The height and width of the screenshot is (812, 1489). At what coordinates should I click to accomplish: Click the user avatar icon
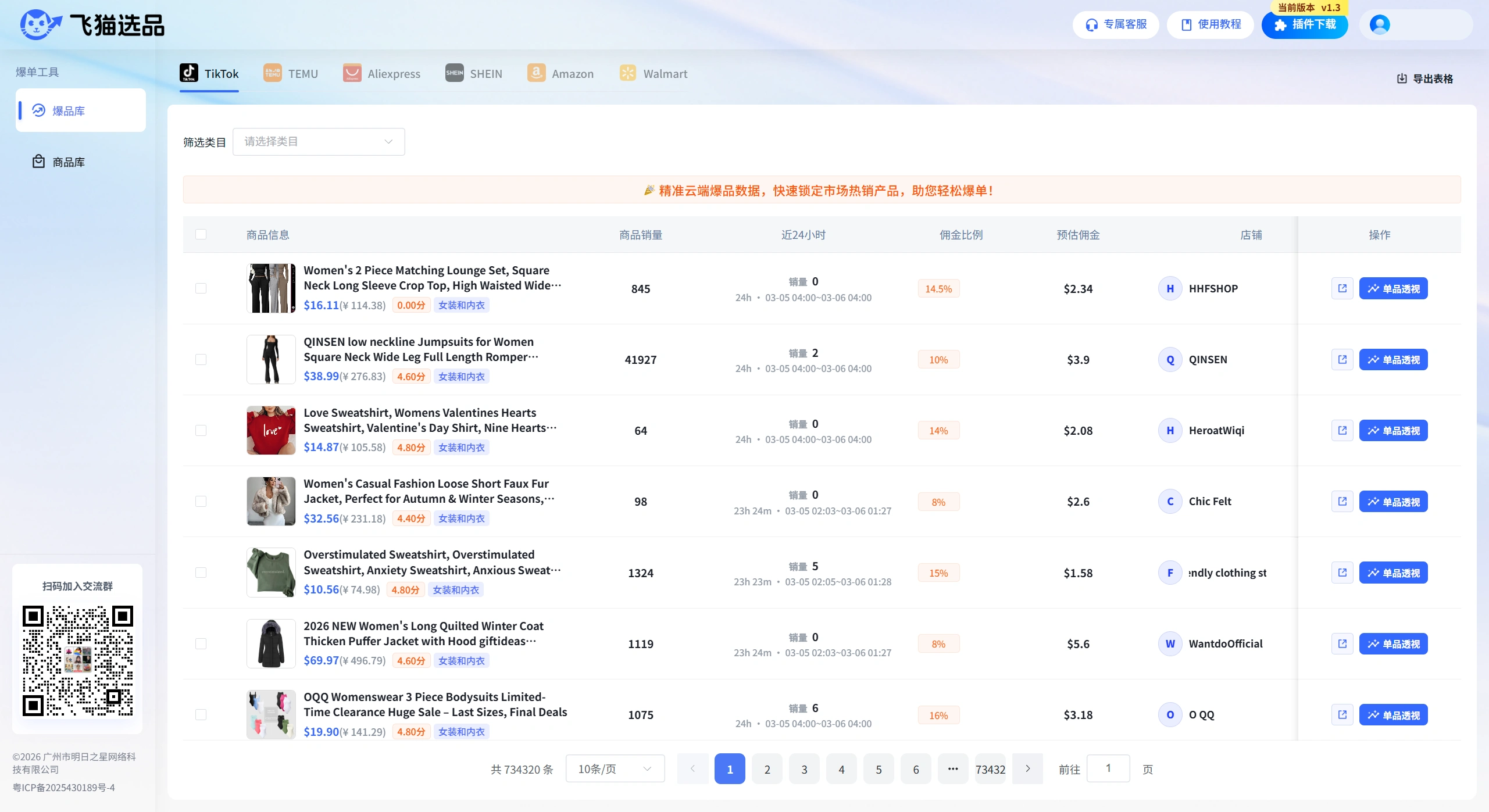(x=1379, y=24)
